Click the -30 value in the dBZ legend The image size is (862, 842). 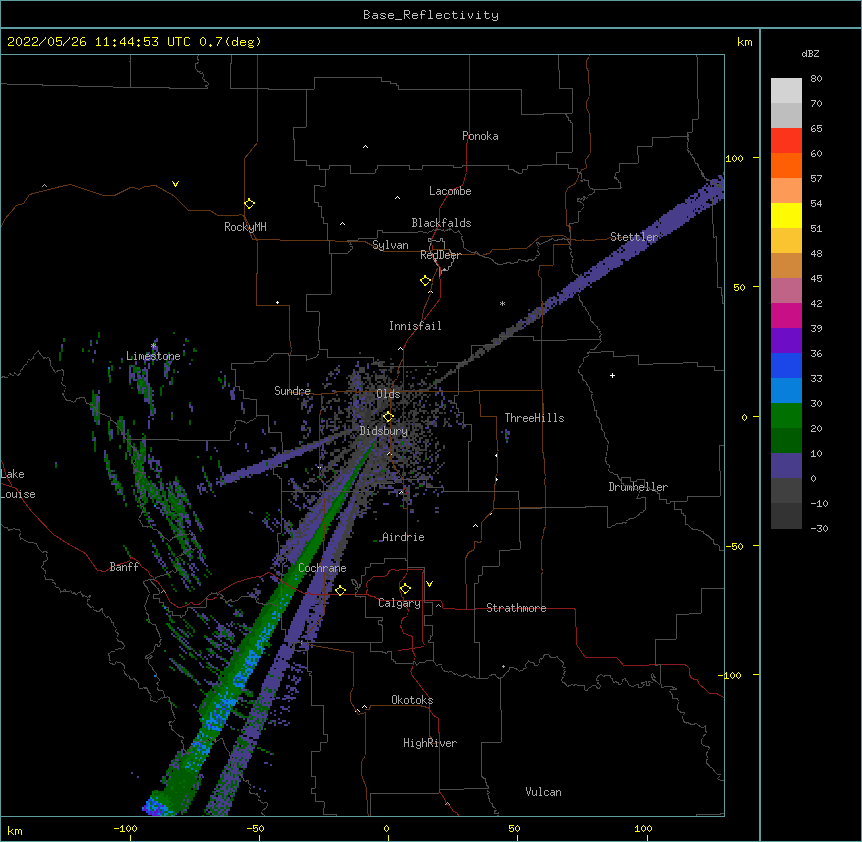[x=819, y=529]
